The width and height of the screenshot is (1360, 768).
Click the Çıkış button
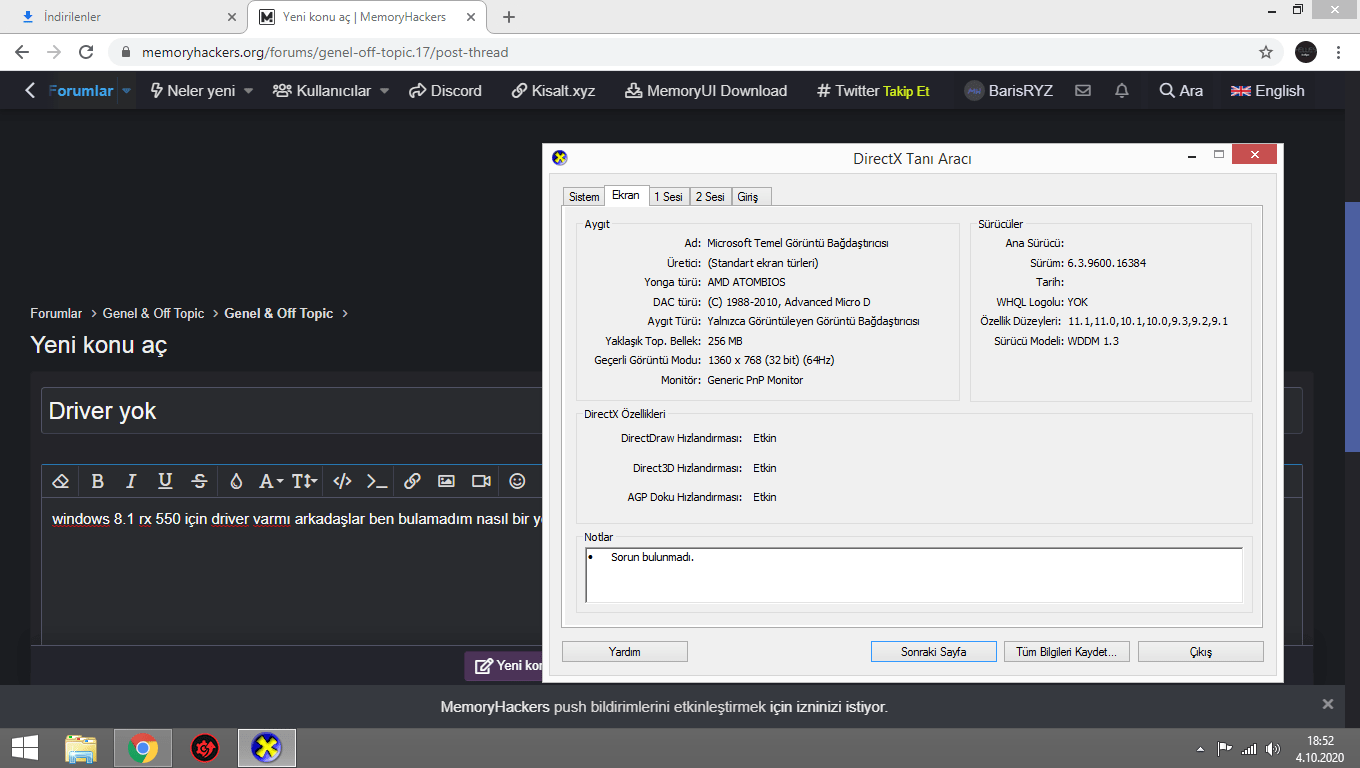(1201, 652)
